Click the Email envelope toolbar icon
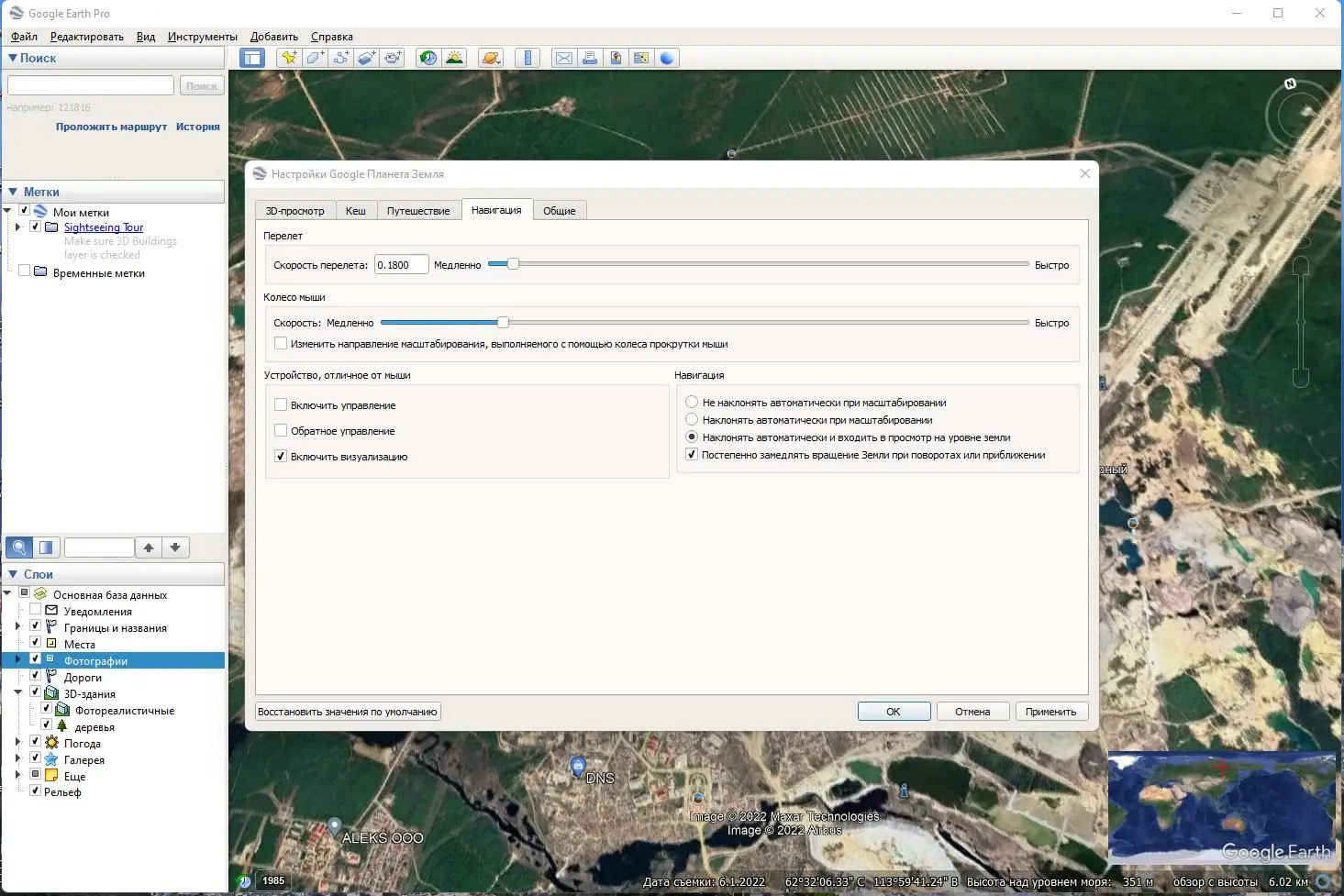The height and width of the screenshot is (896, 1344). [x=564, y=58]
